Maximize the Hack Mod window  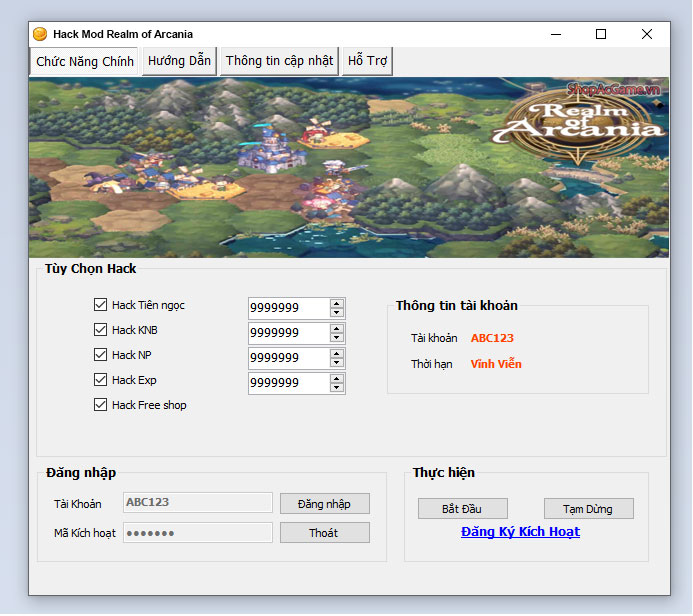click(601, 34)
